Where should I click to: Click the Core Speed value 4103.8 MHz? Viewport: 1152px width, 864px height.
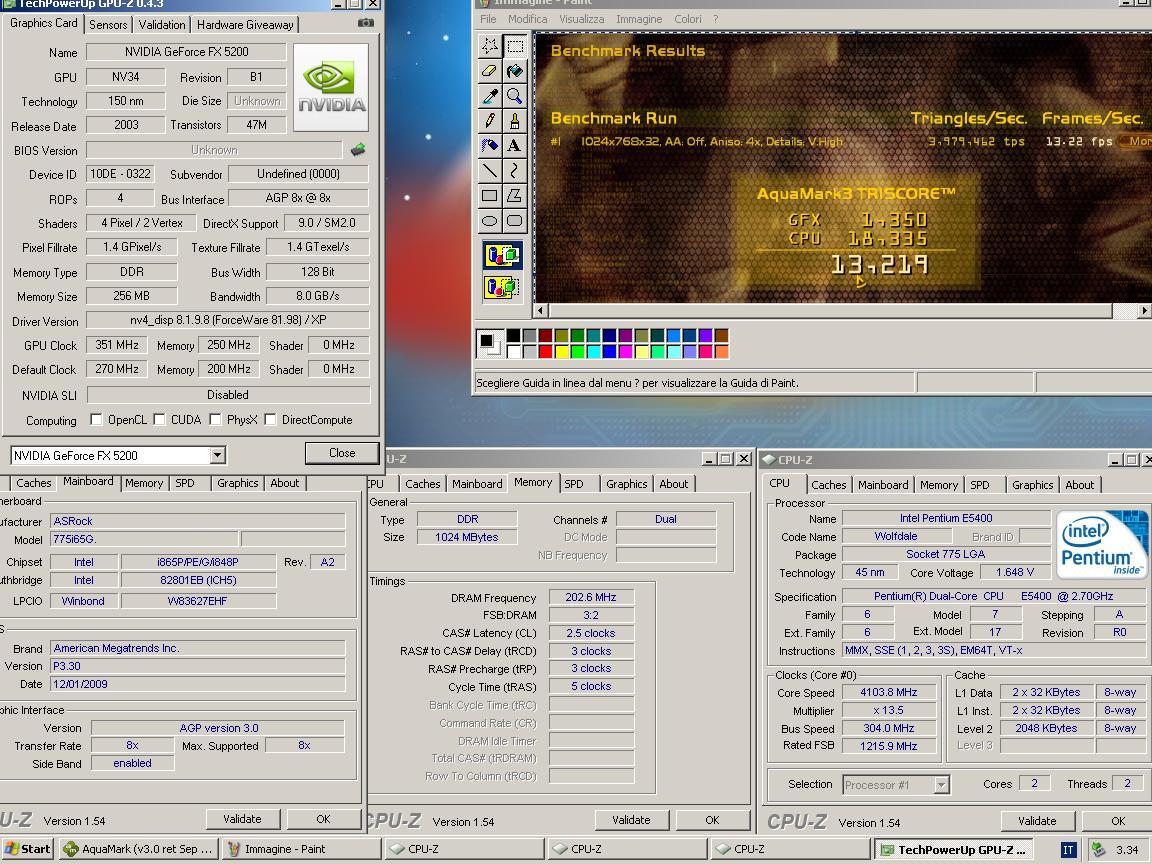[x=889, y=692]
